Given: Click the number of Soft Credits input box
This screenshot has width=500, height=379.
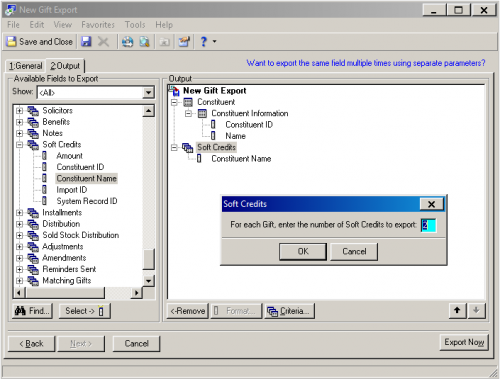Looking at the screenshot, I should pos(428,225).
